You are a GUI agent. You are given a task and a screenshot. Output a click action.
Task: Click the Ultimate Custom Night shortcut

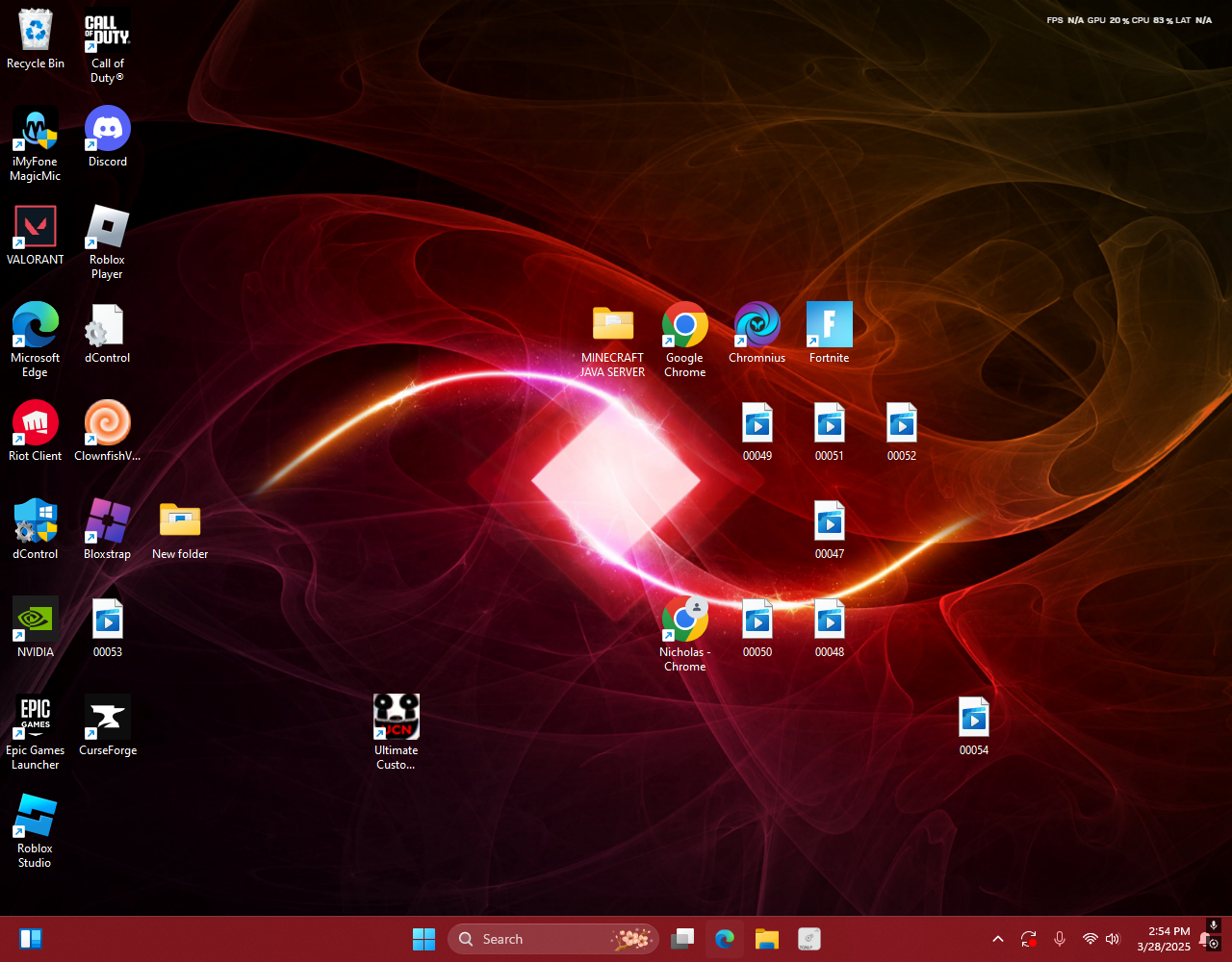tap(396, 719)
